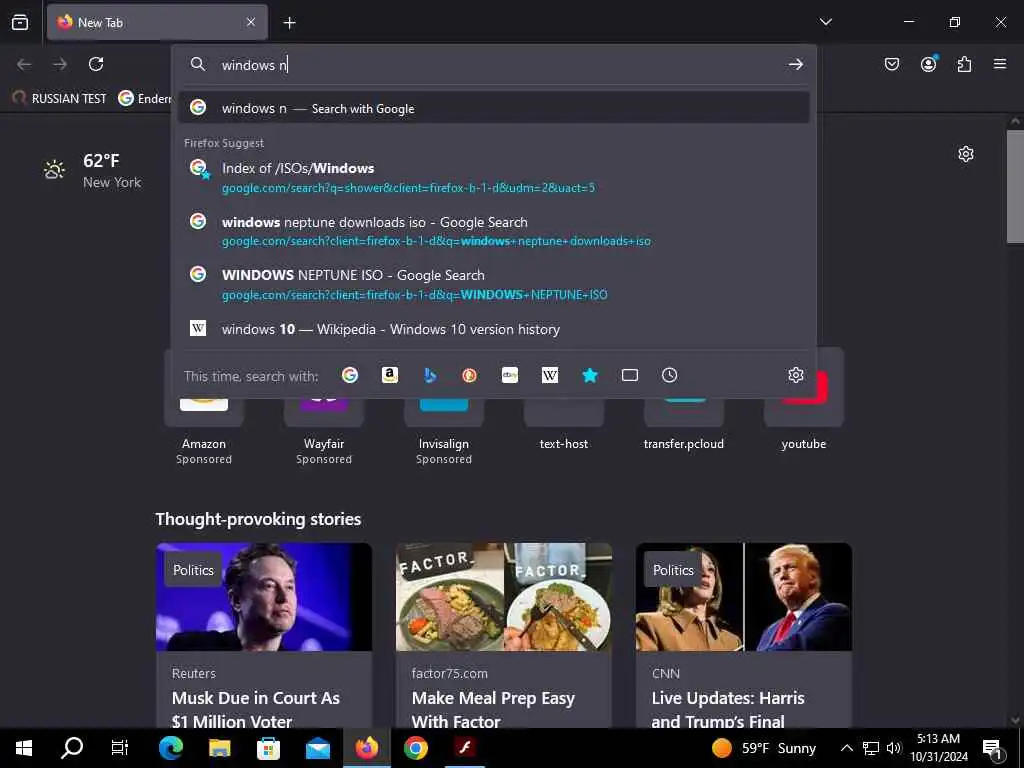Open File Explorer from taskbar
The image size is (1024, 768).
[x=219, y=748]
